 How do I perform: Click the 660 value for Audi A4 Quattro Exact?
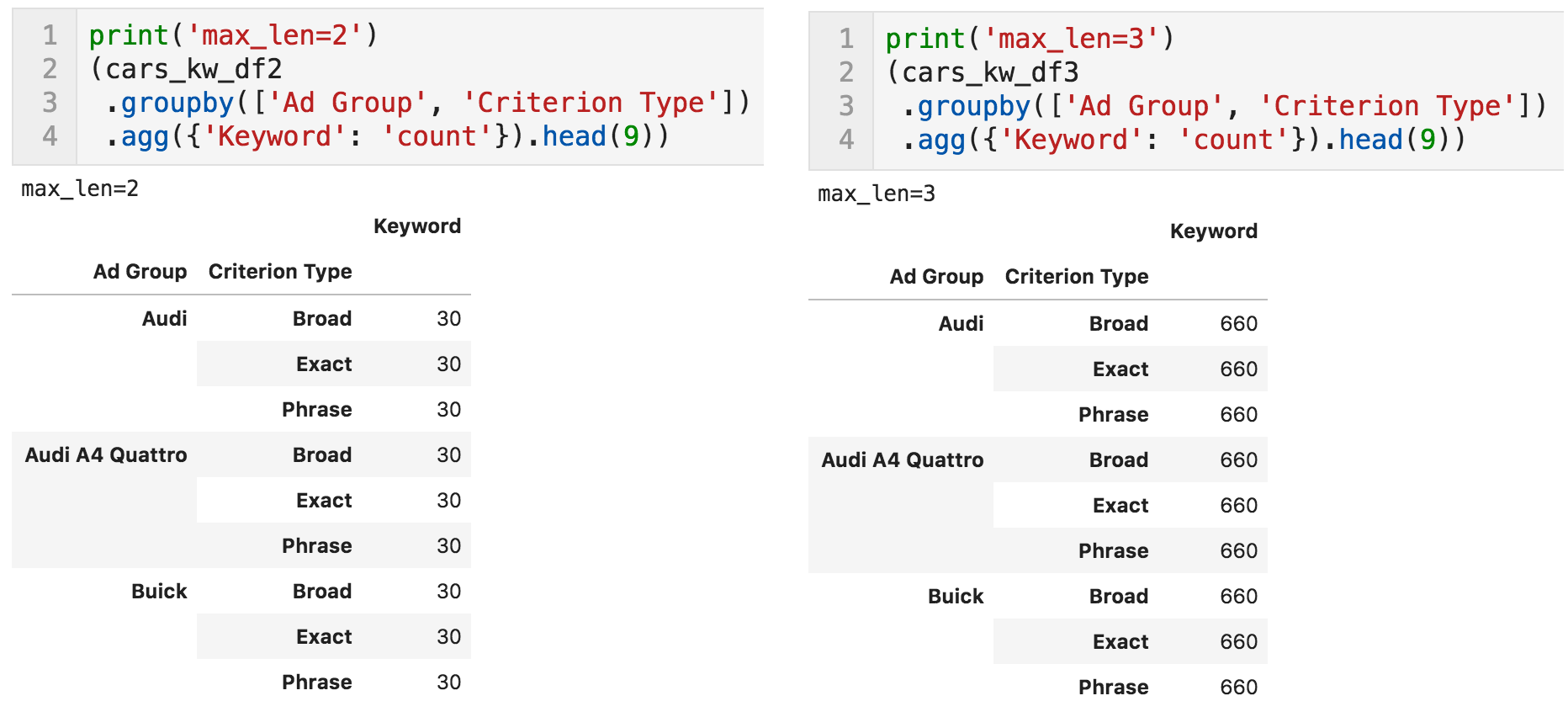(x=1239, y=506)
